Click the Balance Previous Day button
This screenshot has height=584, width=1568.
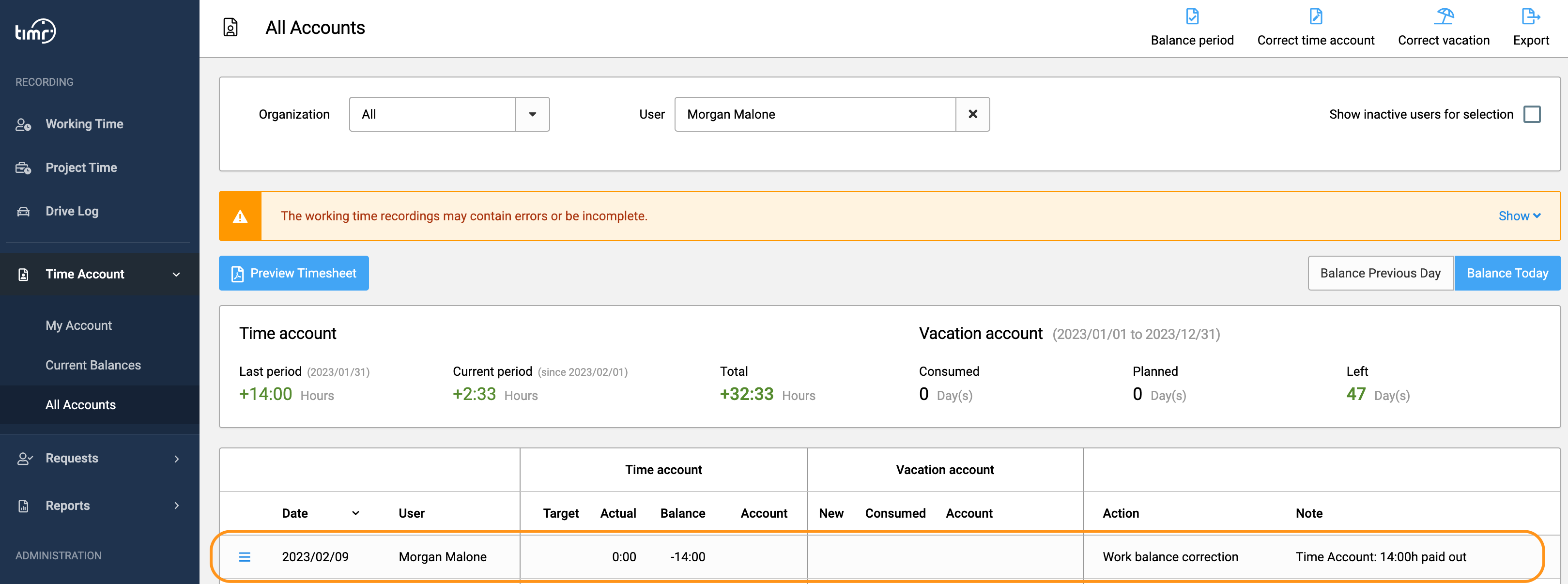pos(1380,274)
